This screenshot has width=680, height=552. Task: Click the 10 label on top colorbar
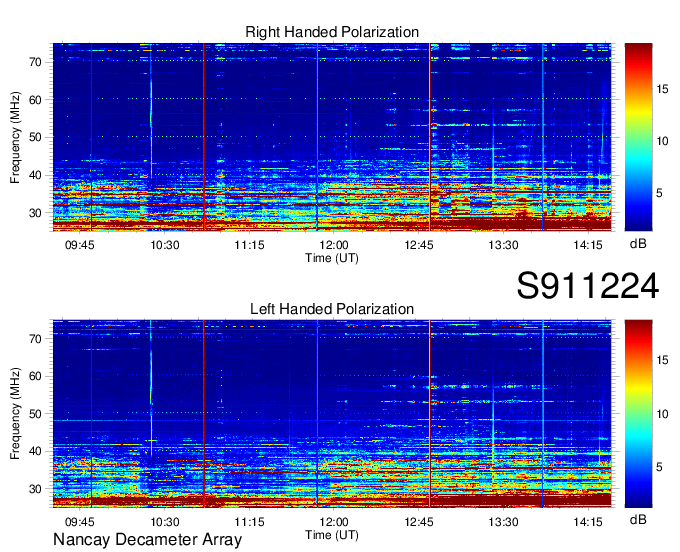coord(663,141)
